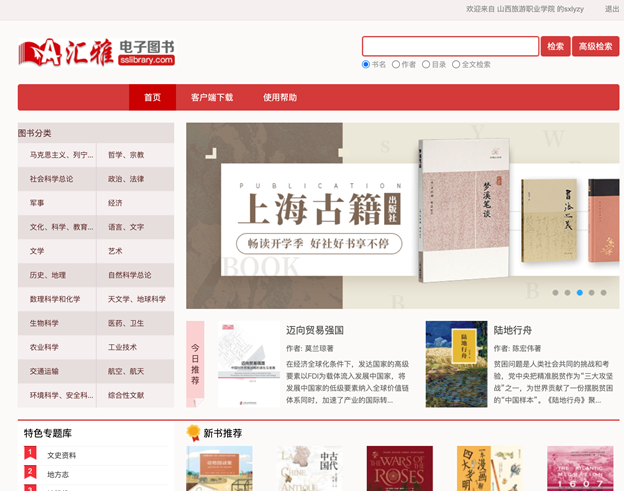
Task: Click the 汇雅电子图书 sslibrary logo
Action: click(97, 52)
